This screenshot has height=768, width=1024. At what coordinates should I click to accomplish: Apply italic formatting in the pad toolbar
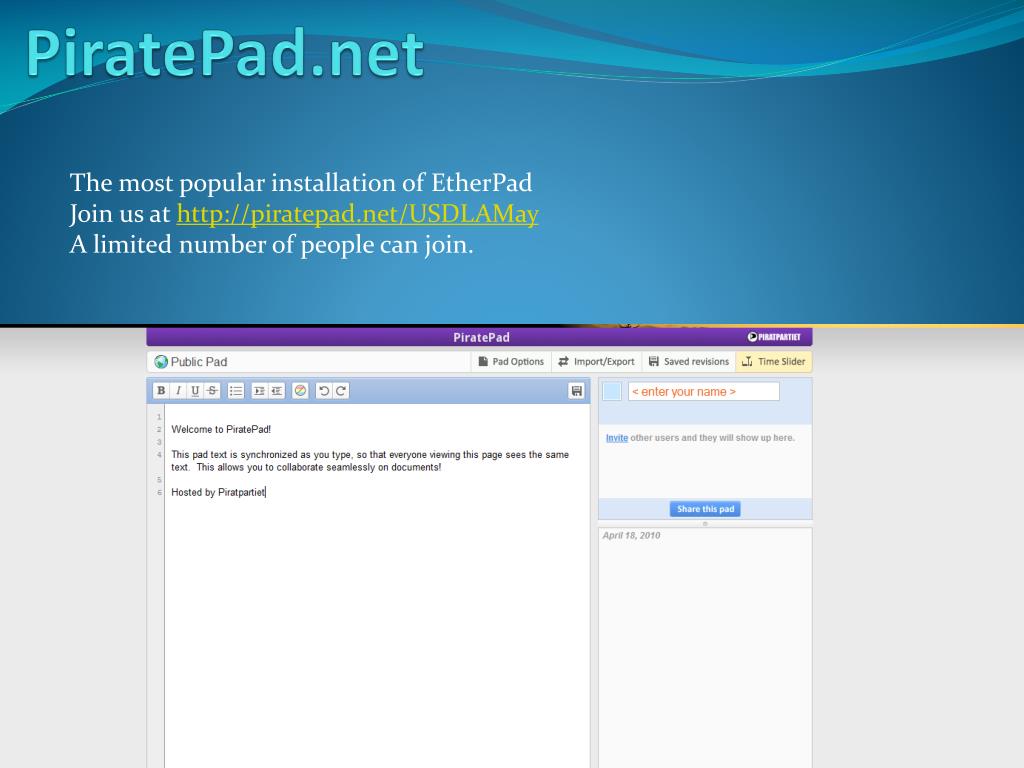178,391
